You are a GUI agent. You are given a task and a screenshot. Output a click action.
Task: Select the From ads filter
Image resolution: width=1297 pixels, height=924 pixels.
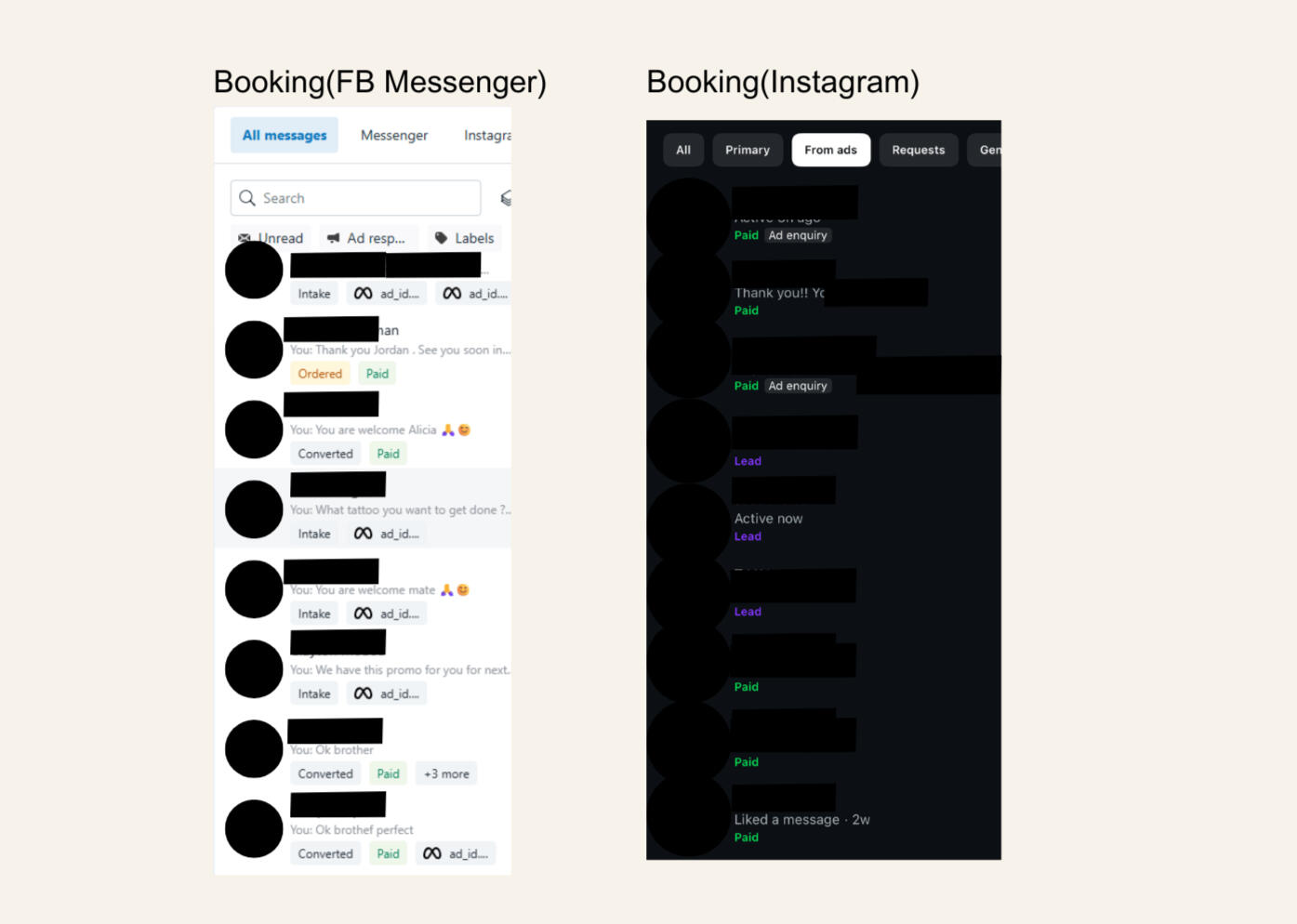[830, 150]
